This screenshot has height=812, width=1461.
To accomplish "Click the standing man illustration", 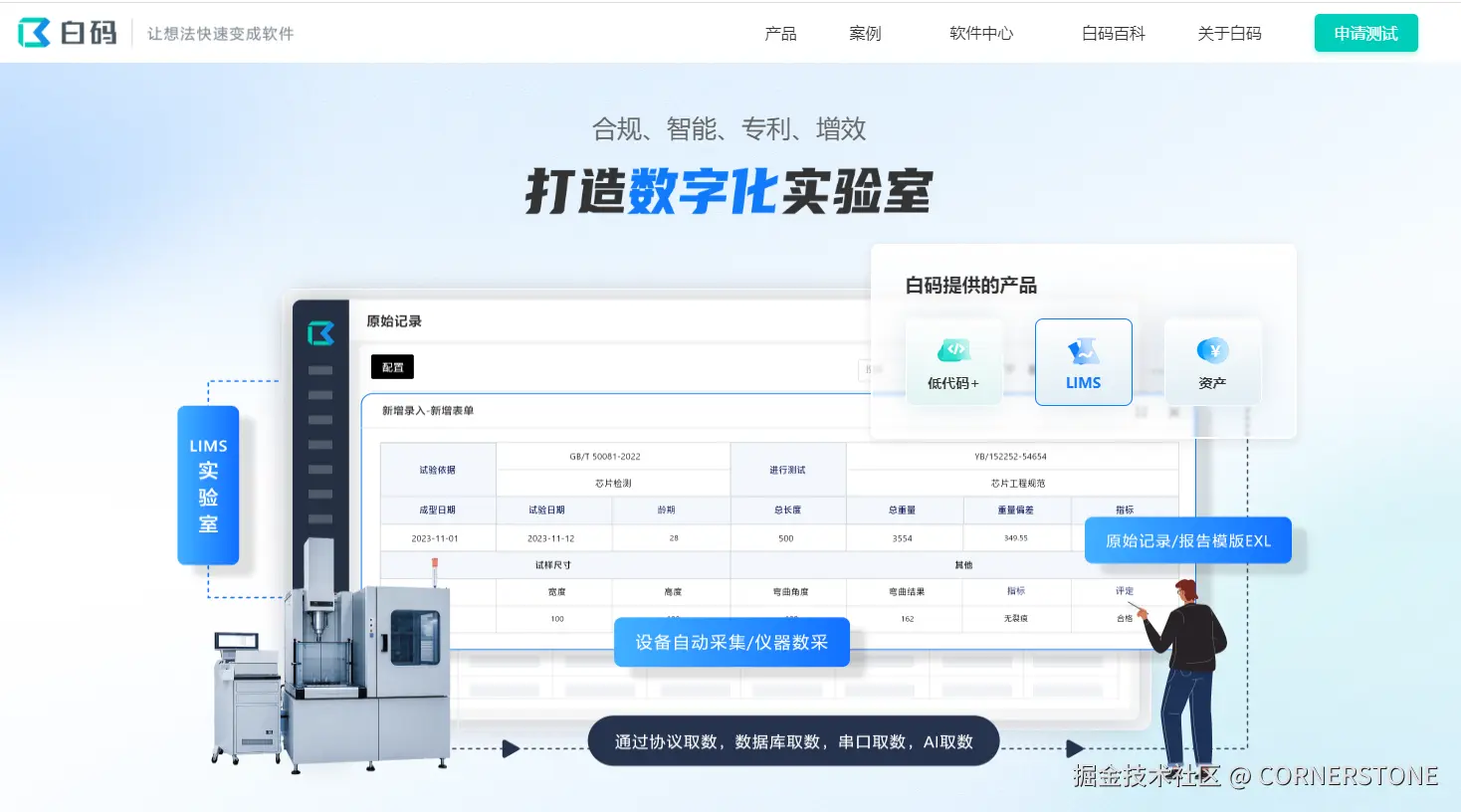I will pos(1184,680).
